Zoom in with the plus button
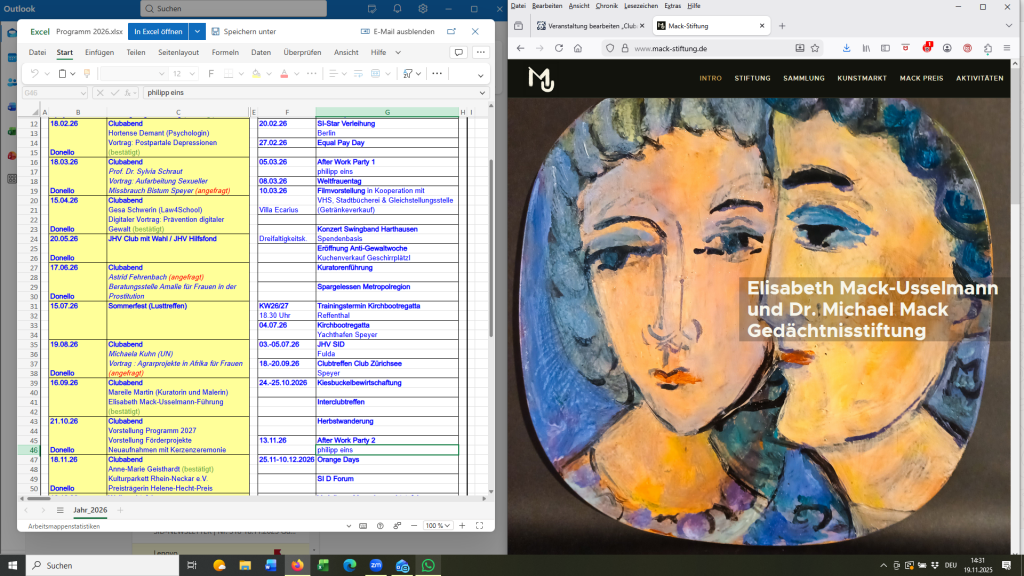The width and height of the screenshot is (1024, 576). 462,526
